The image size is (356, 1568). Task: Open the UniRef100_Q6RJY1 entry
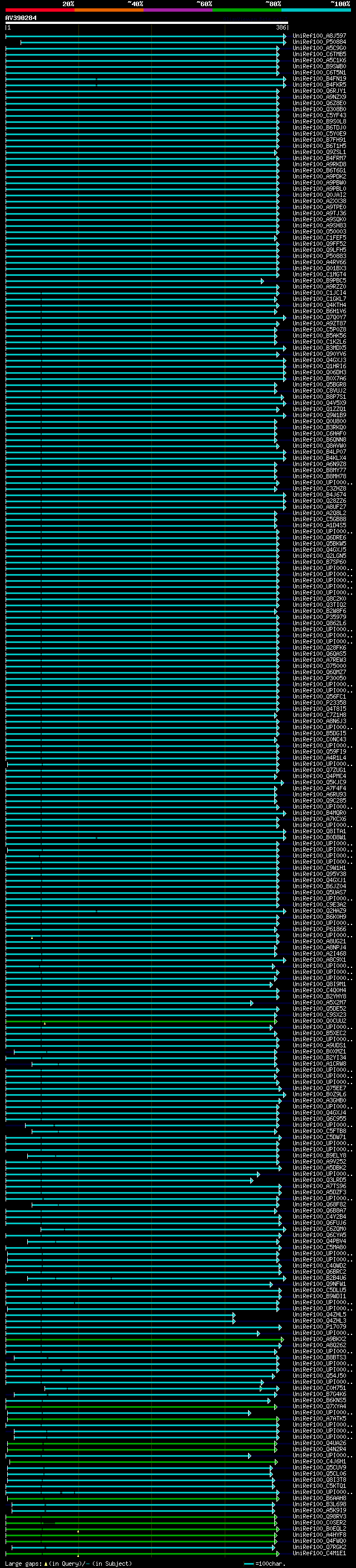[x=319, y=91]
